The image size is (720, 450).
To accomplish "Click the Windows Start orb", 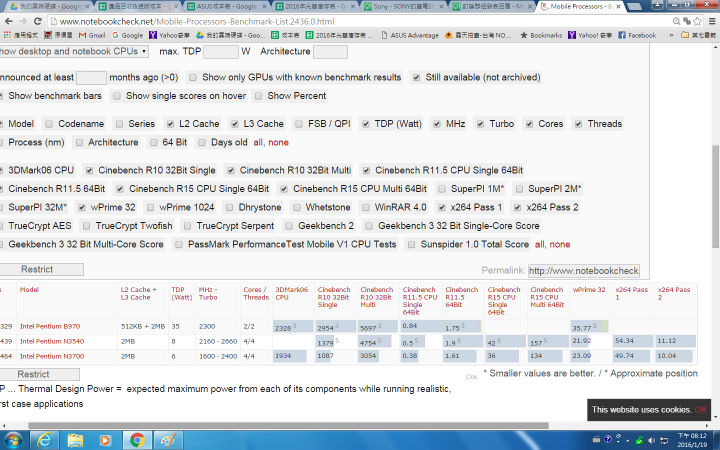I will click(12, 440).
